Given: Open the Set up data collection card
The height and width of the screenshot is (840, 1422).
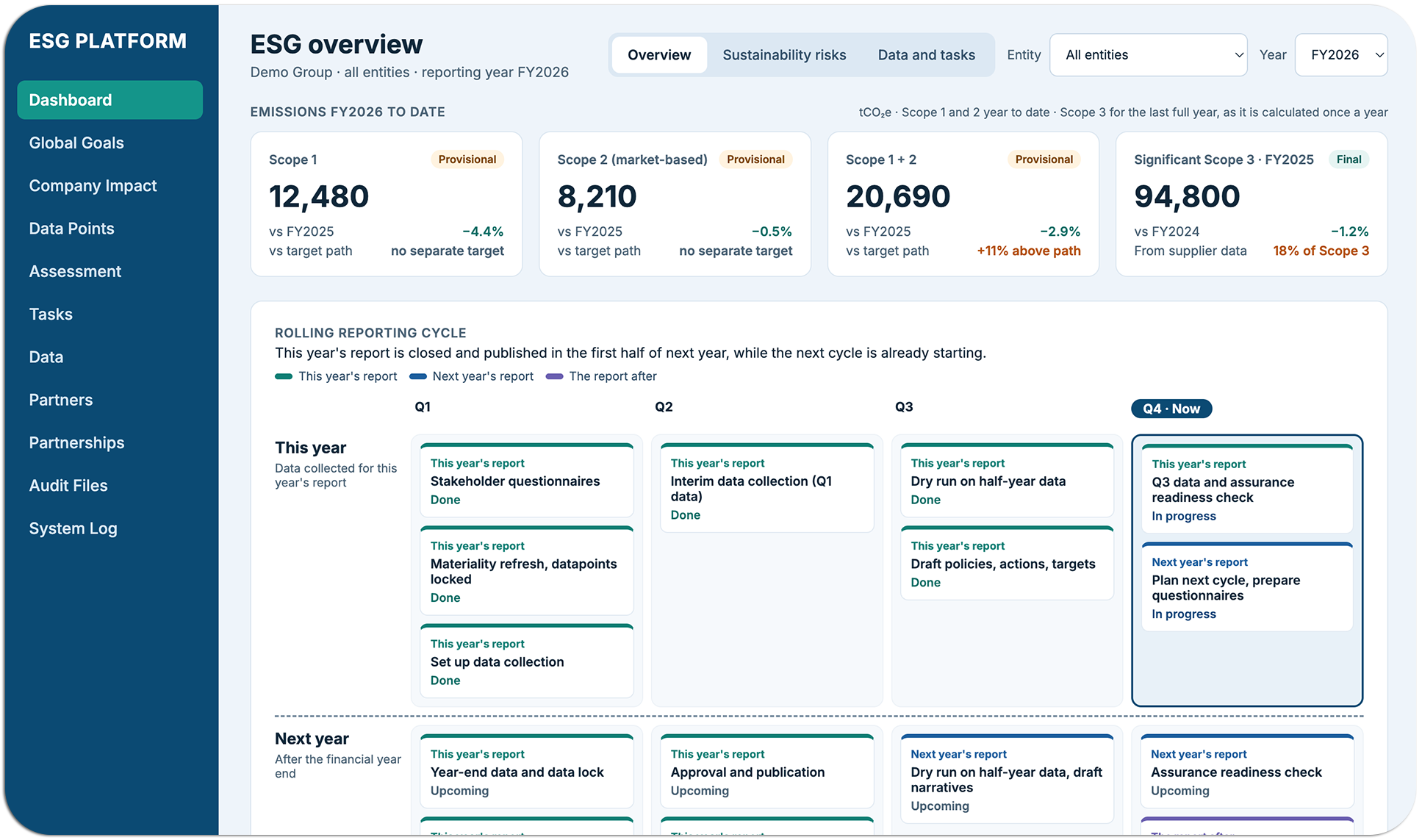Looking at the screenshot, I should [527, 661].
